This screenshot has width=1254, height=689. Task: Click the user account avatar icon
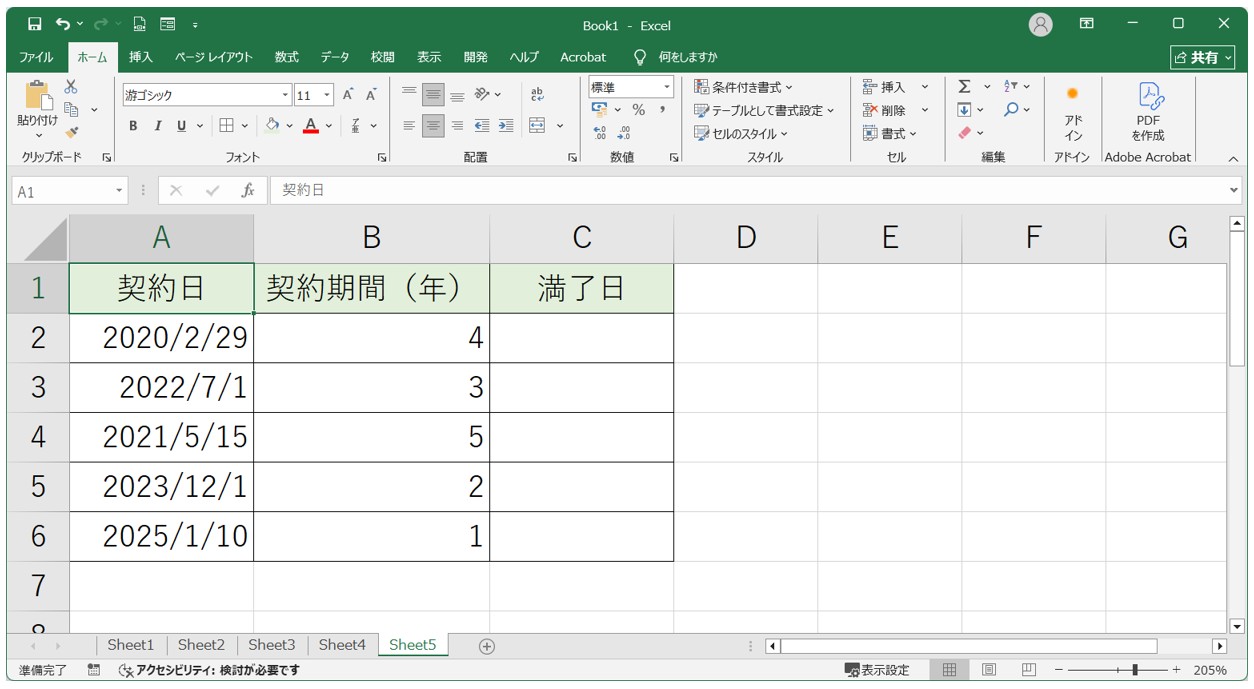(1041, 25)
